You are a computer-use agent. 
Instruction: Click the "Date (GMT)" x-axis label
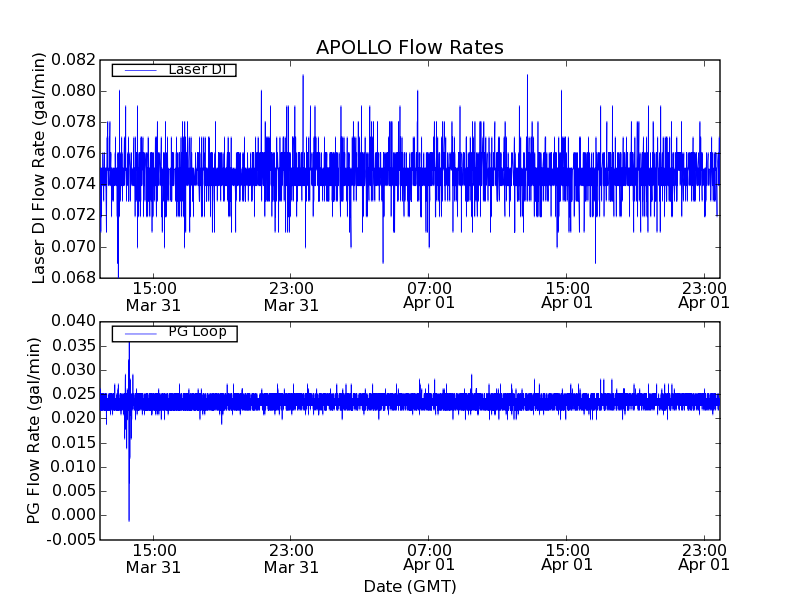click(410, 586)
